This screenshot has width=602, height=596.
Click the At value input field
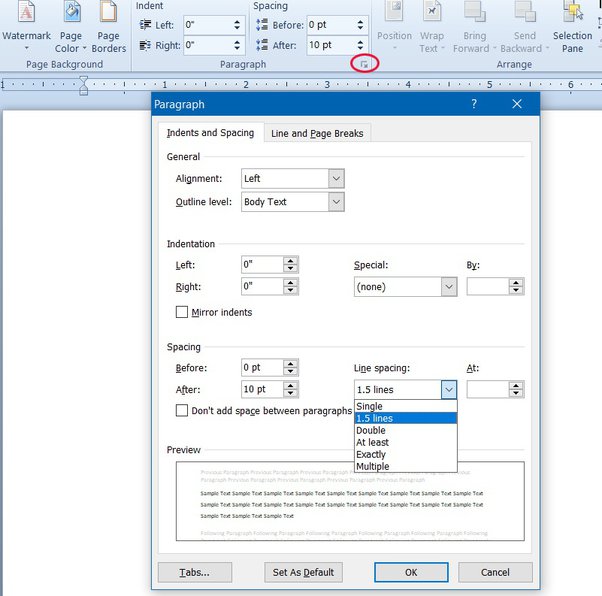(x=488, y=390)
